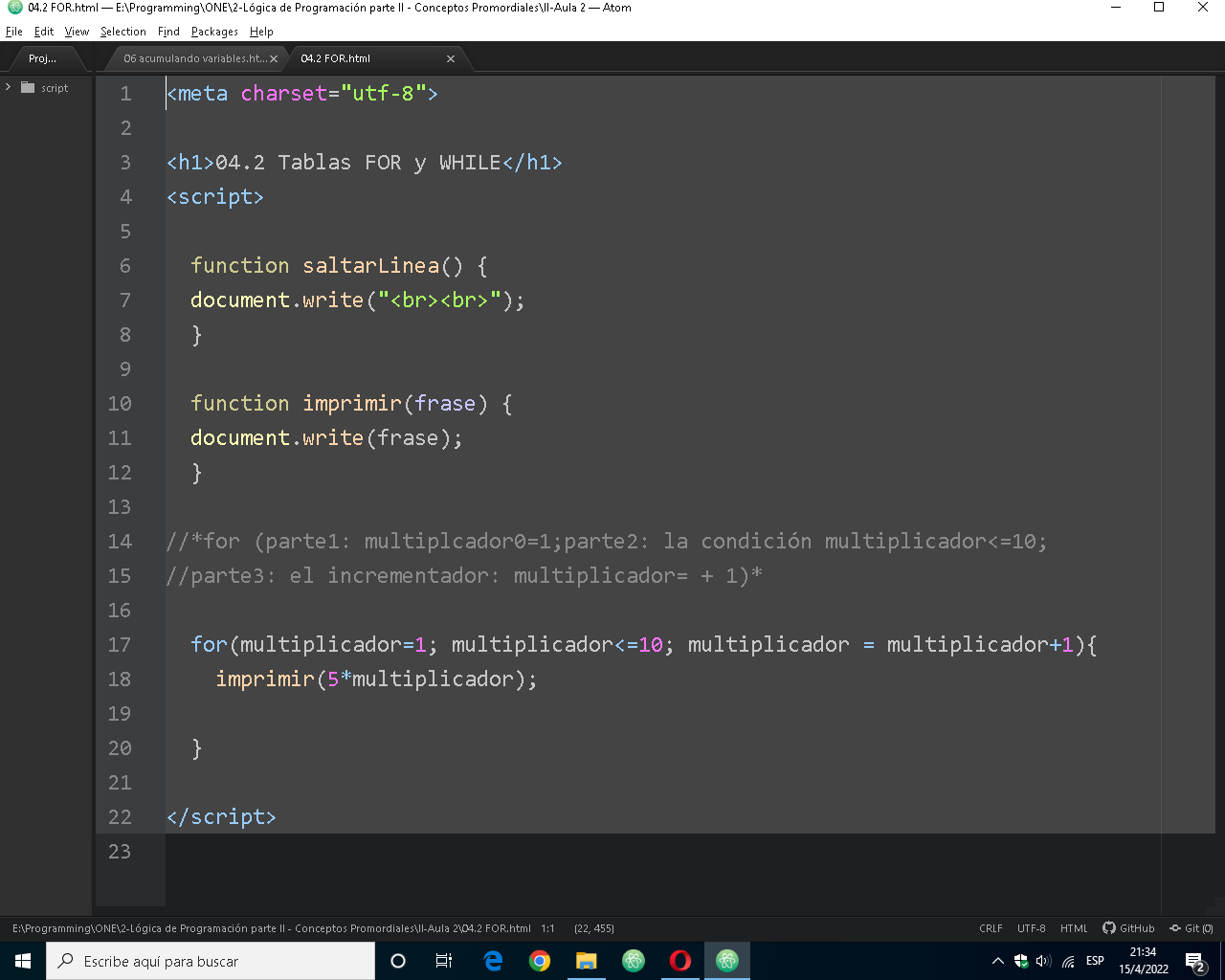Viewport: 1225px width, 980px height.
Task: Open the notification center icon
Action: click(x=1194, y=961)
